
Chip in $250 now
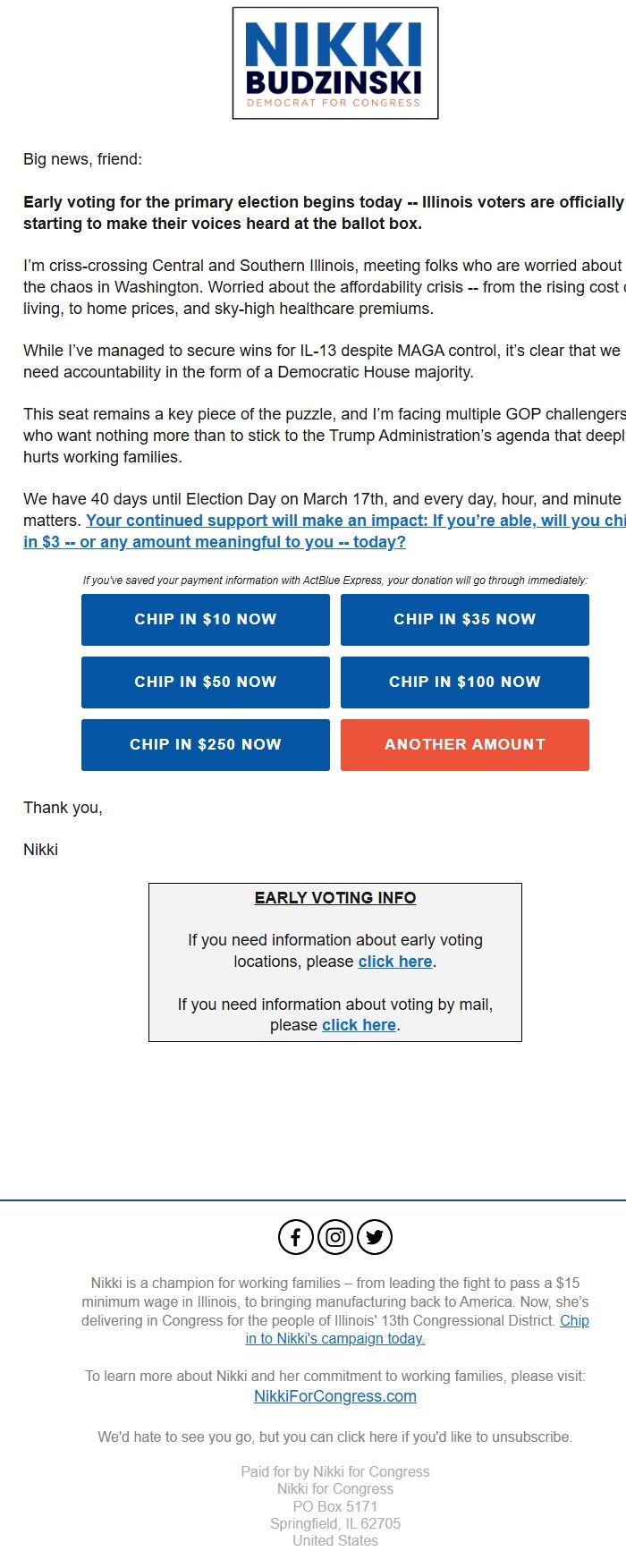tap(205, 744)
